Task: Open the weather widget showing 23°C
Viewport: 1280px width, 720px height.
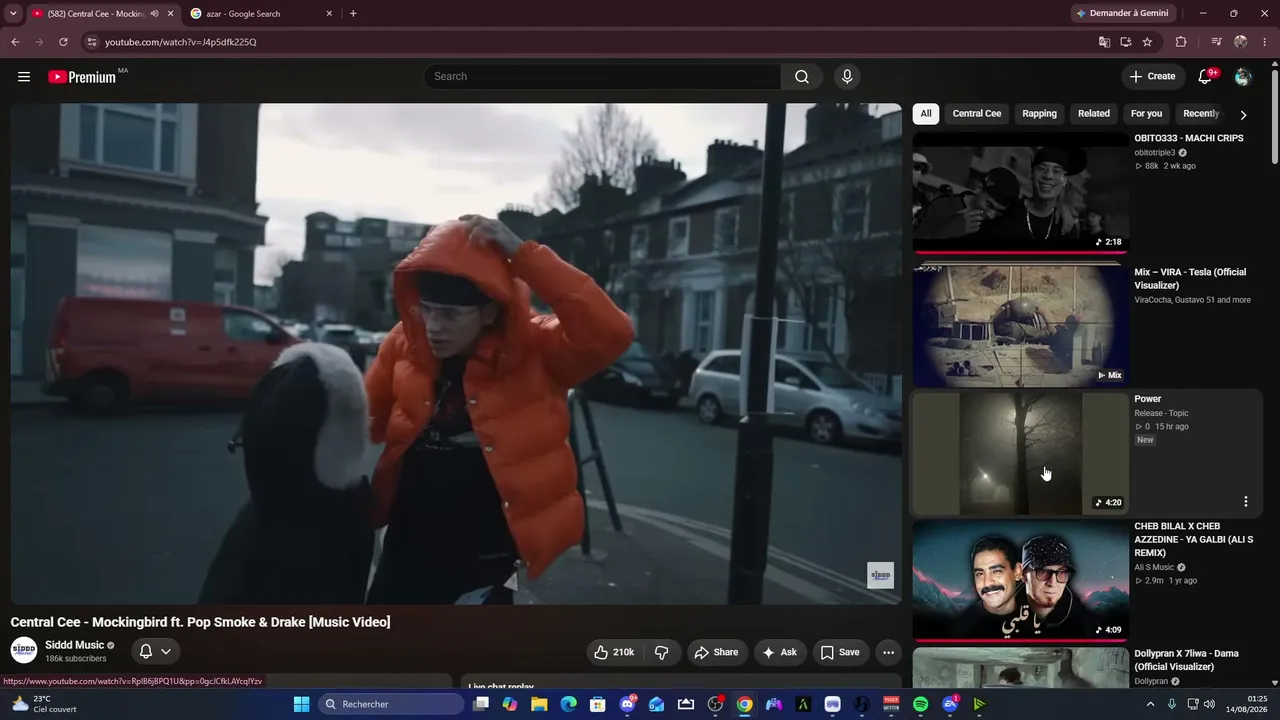Action: [42, 704]
